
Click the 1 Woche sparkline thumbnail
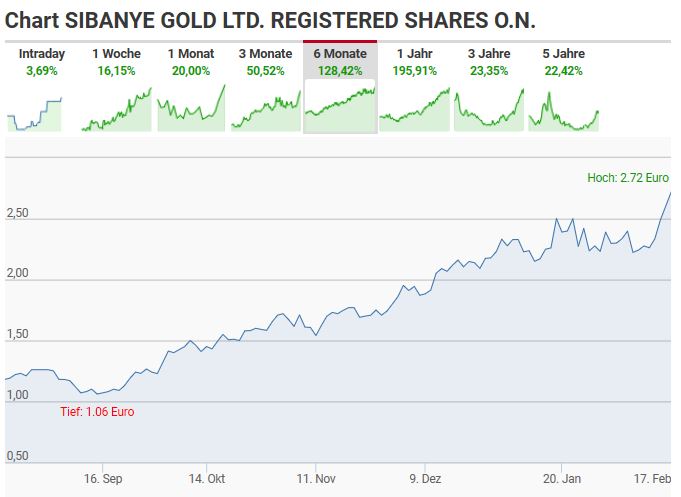(x=116, y=109)
